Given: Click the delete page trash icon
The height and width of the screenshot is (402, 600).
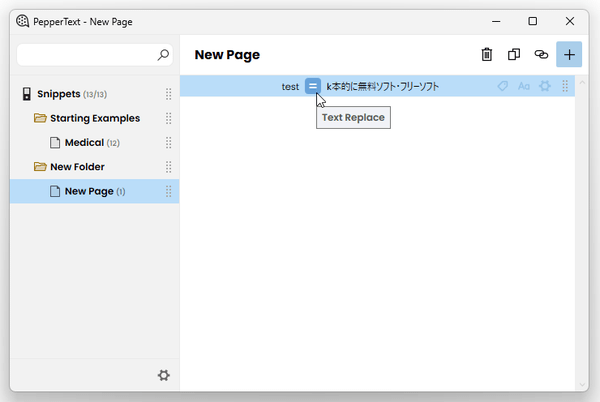Looking at the screenshot, I should (486, 55).
